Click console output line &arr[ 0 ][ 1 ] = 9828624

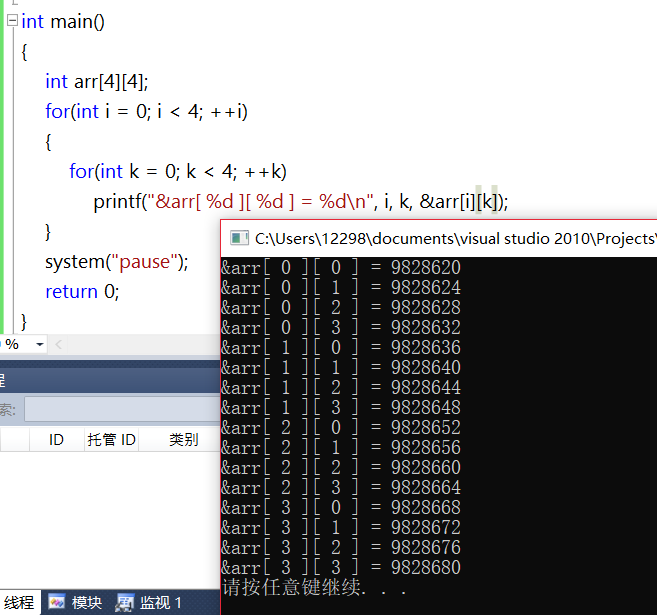(341, 287)
